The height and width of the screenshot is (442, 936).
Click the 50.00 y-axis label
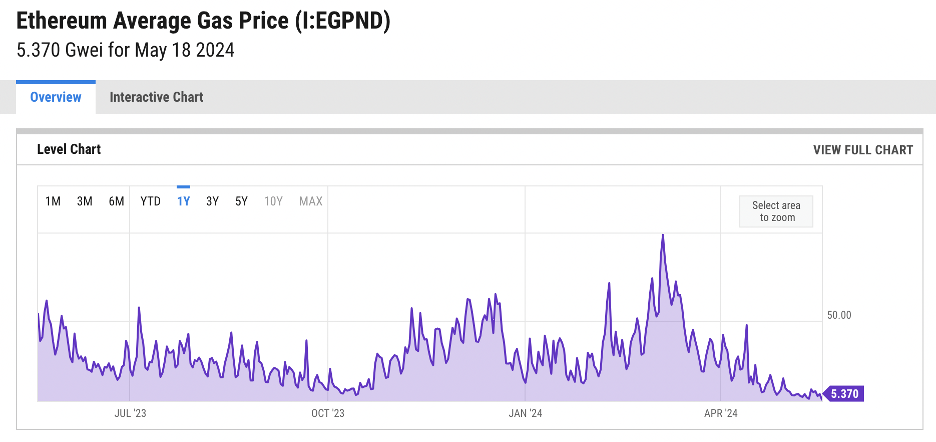click(x=839, y=315)
